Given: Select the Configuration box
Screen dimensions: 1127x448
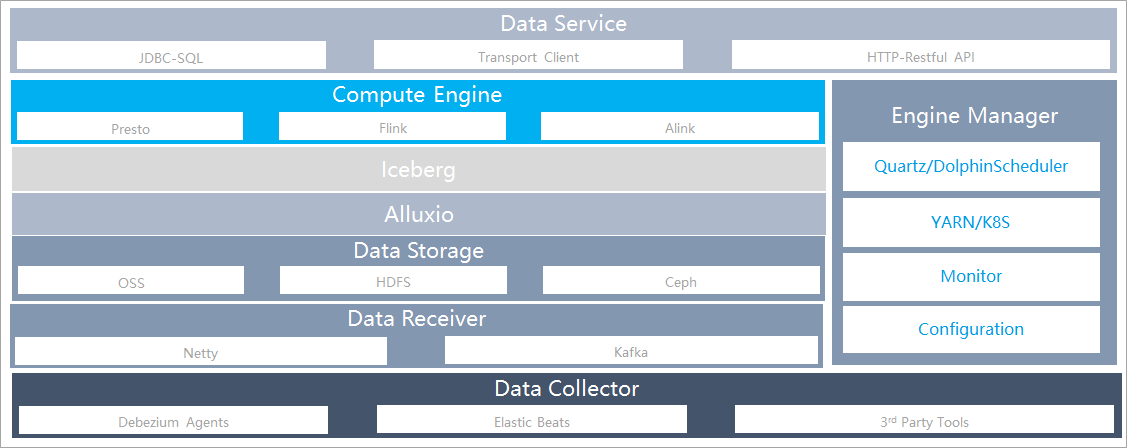Looking at the screenshot, I should point(971,329).
